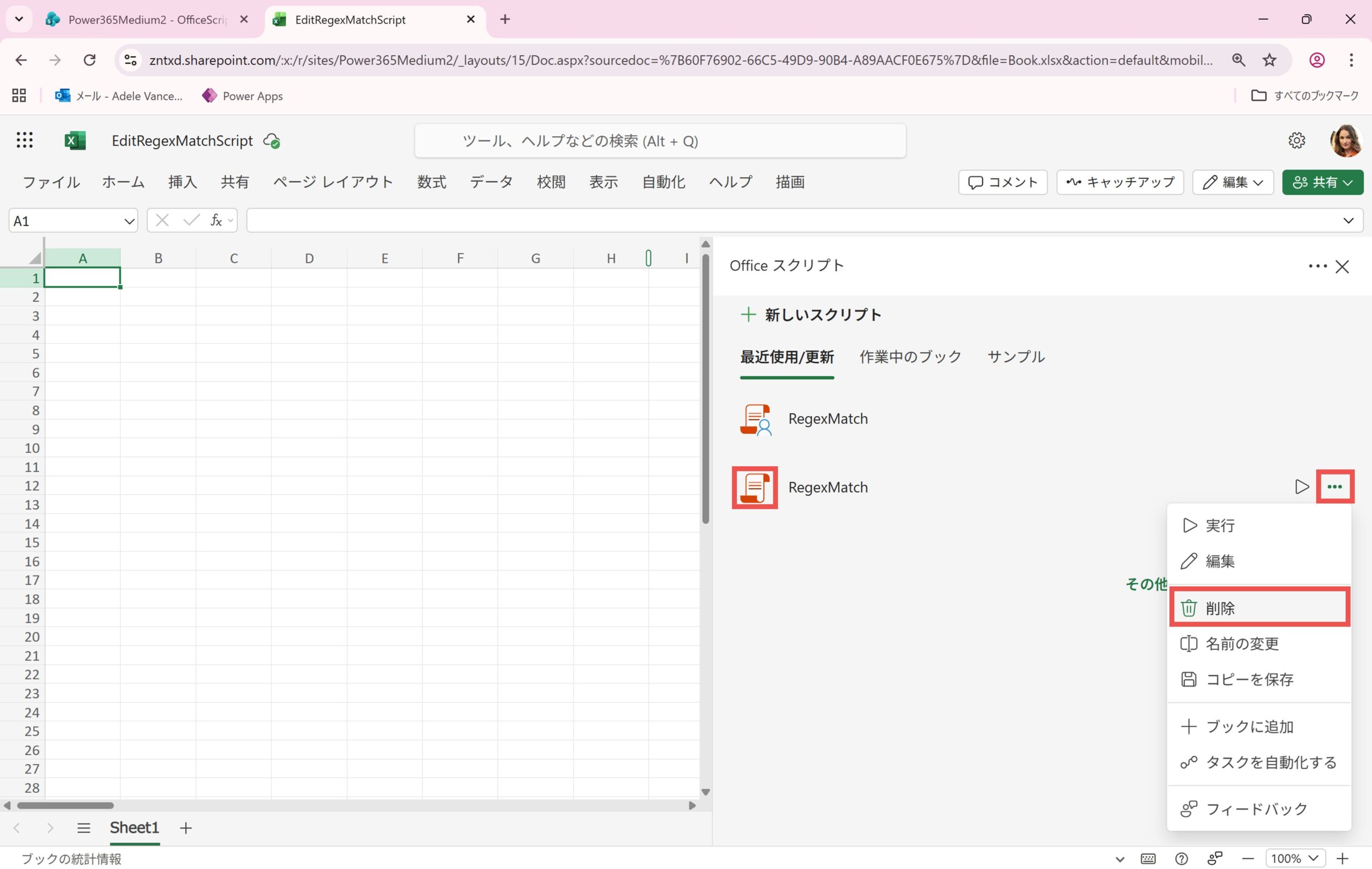This screenshot has width=1372, height=869.
Task: Add a new sheet with plus icon
Action: click(186, 827)
